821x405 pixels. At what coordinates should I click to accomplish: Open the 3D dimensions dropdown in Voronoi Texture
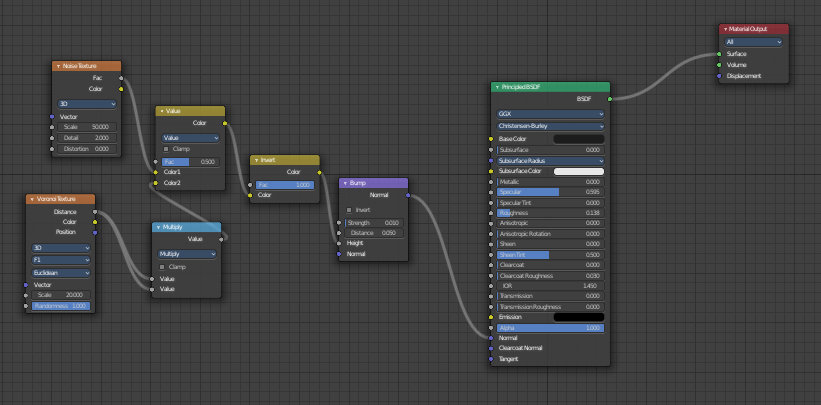click(x=61, y=248)
